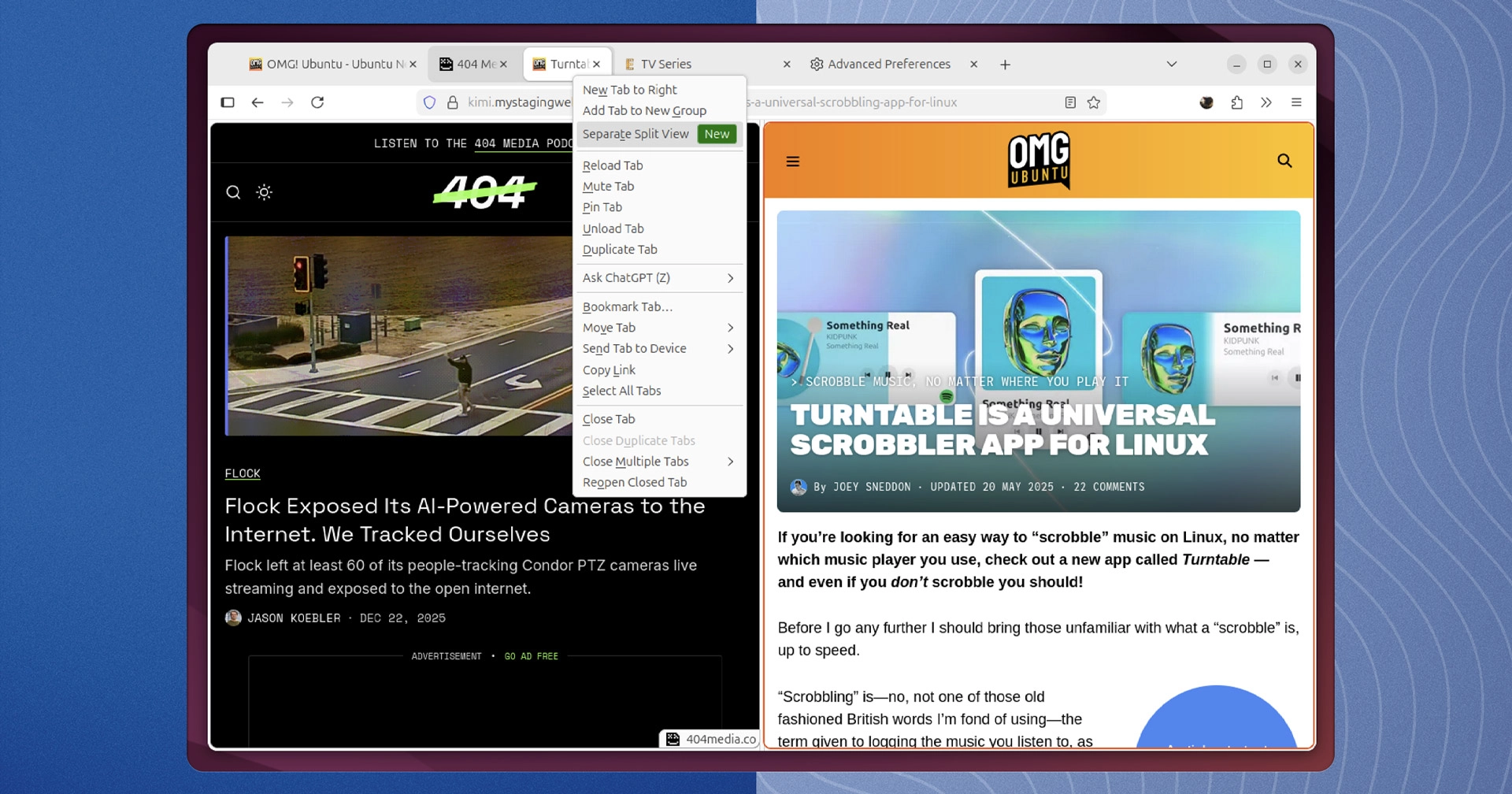Screen dimensions: 1512x794
Task: Mute the current tab
Action: tap(608, 186)
